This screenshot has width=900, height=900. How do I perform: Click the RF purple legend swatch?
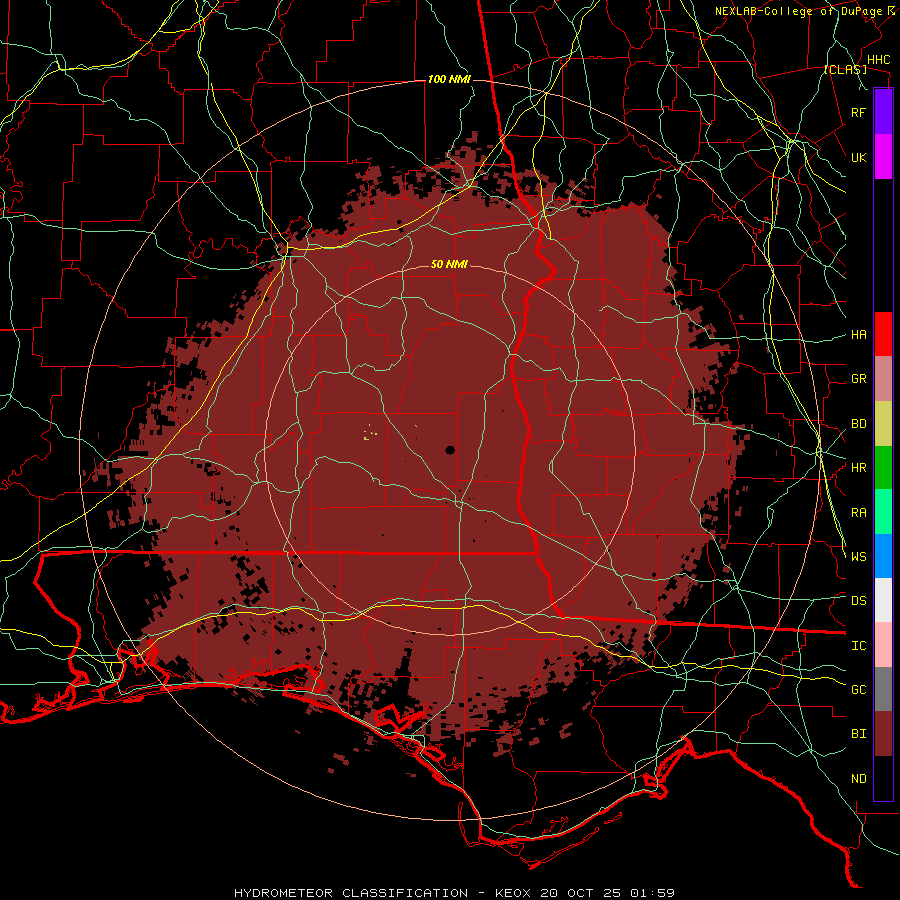pyautogui.click(x=883, y=112)
